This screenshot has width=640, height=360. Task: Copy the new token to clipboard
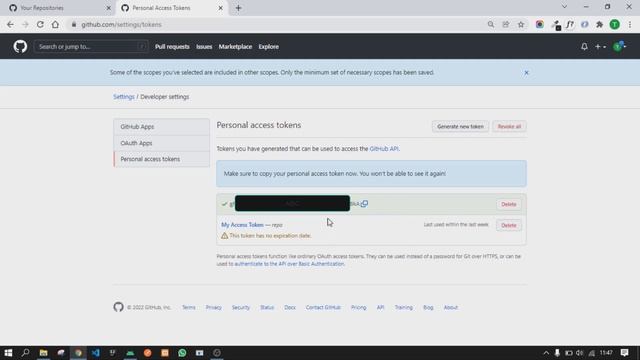pyautogui.click(x=364, y=204)
